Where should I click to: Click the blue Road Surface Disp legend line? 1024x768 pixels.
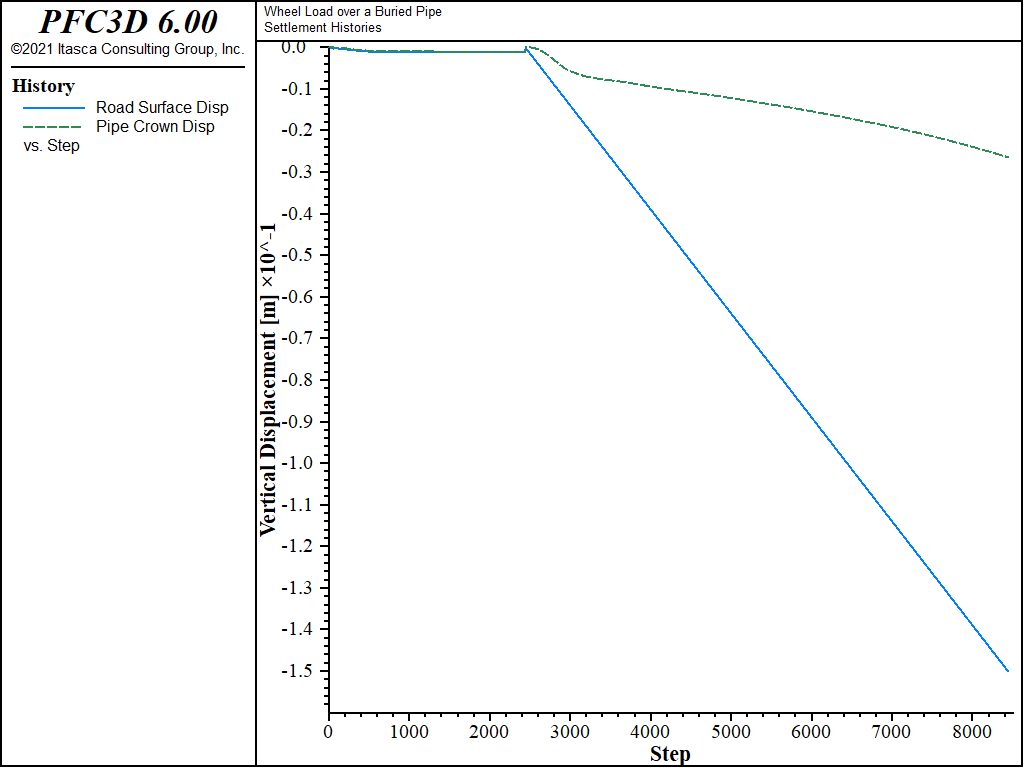pyautogui.click(x=54, y=108)
